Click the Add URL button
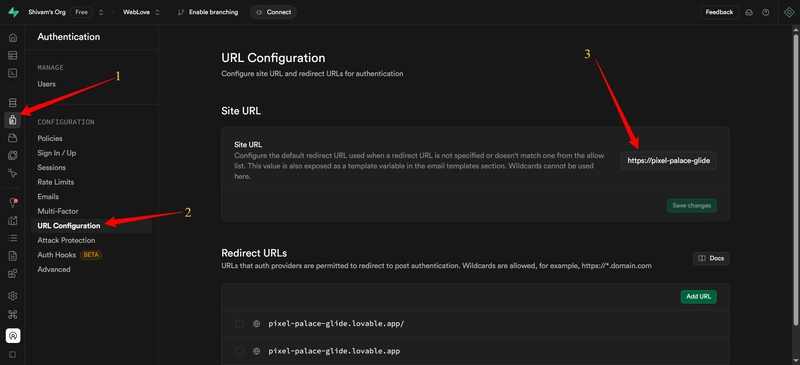800x365 pixels. pos(698,297)
